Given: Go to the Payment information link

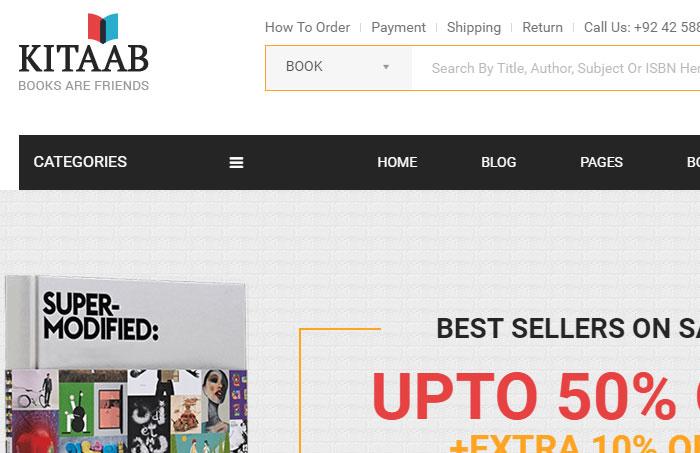Looking at the screenshot, I should pyautogui.click(x=398, y=27).
